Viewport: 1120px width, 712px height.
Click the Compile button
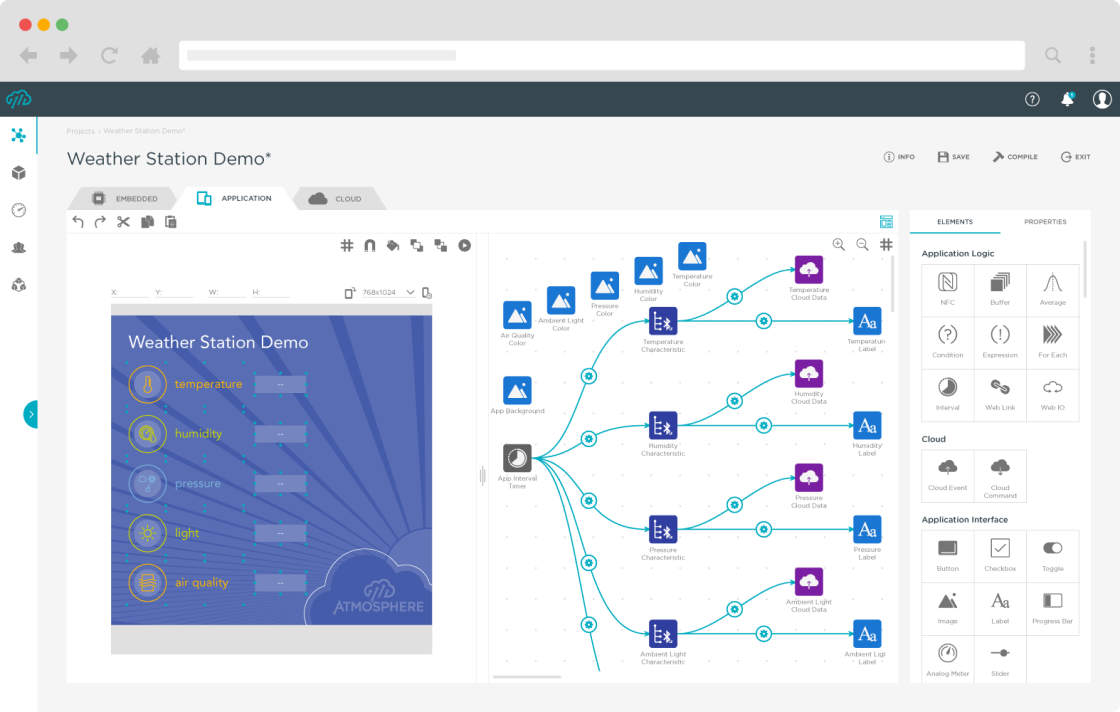point(1015,157)
